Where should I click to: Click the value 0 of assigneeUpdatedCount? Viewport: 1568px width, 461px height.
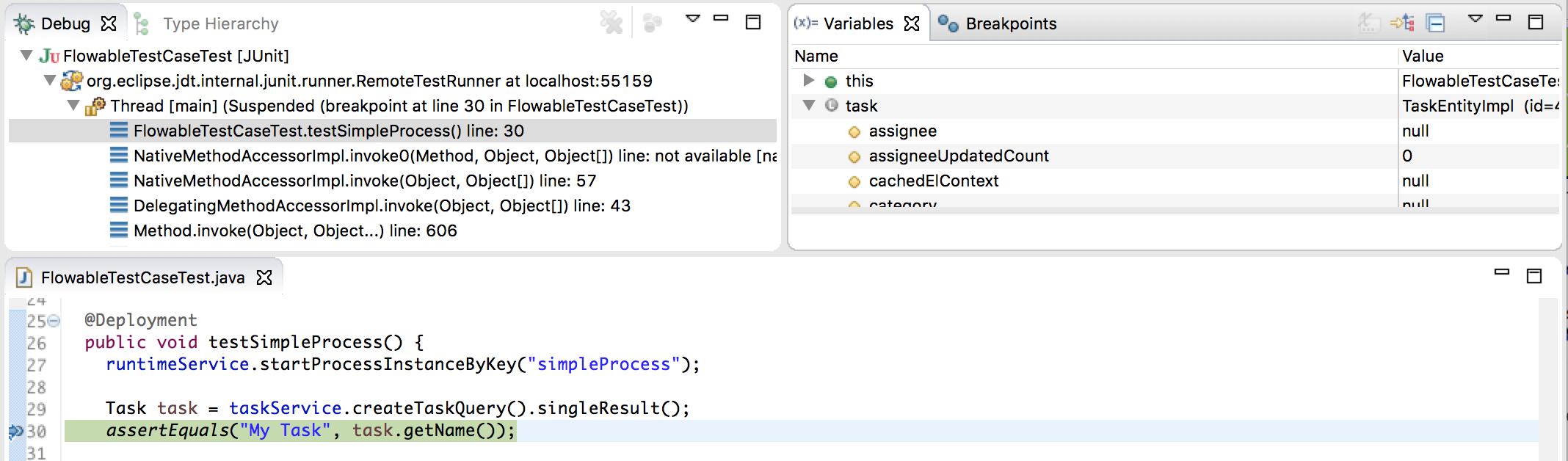tap(1407, 156)
